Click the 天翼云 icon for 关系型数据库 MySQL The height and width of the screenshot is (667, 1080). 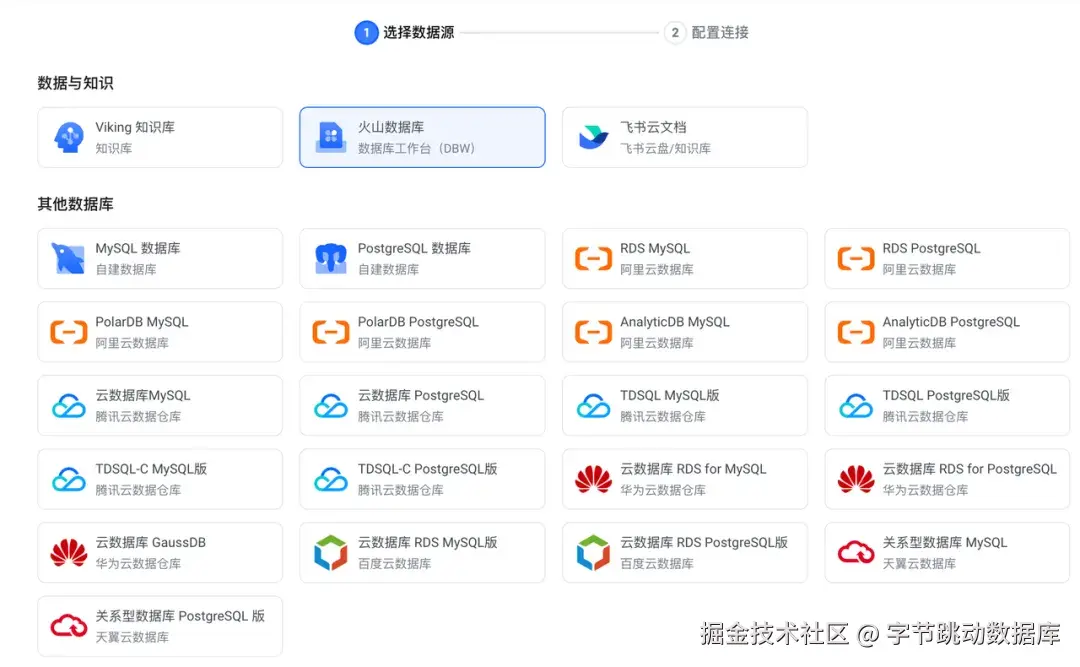pos(856,553)
